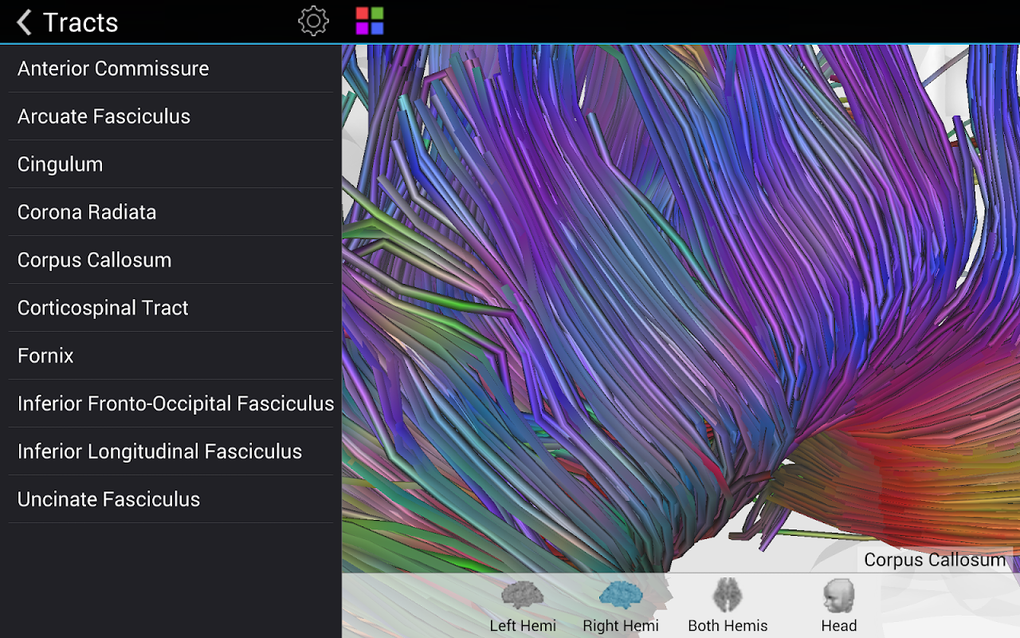Show Inferior Fronto-Occipital Fasciculus
1020x638 pixels.
[170, 403]
